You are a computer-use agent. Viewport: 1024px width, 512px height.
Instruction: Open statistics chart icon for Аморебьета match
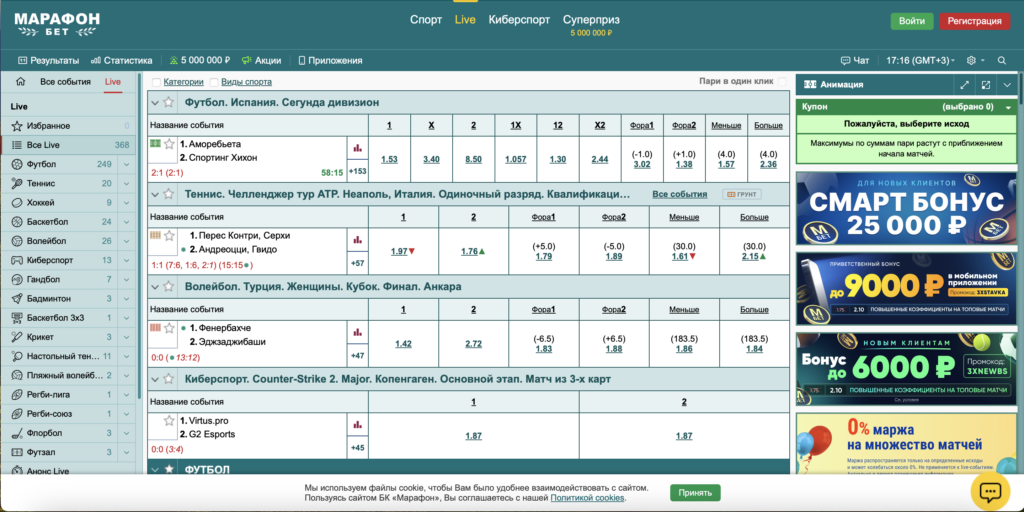tap(357, 148)
